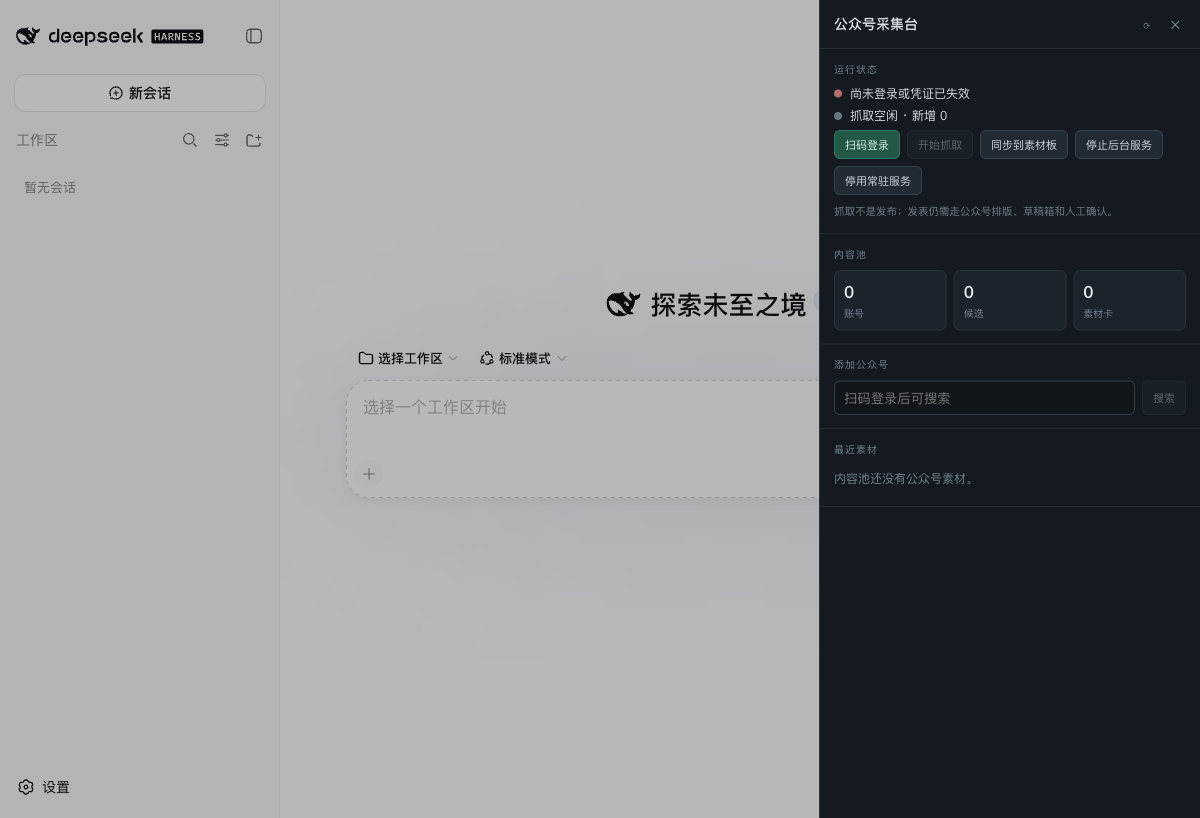
Task: Click the DeepSeek whale logo in sidebar
Action: coord(28,36)
